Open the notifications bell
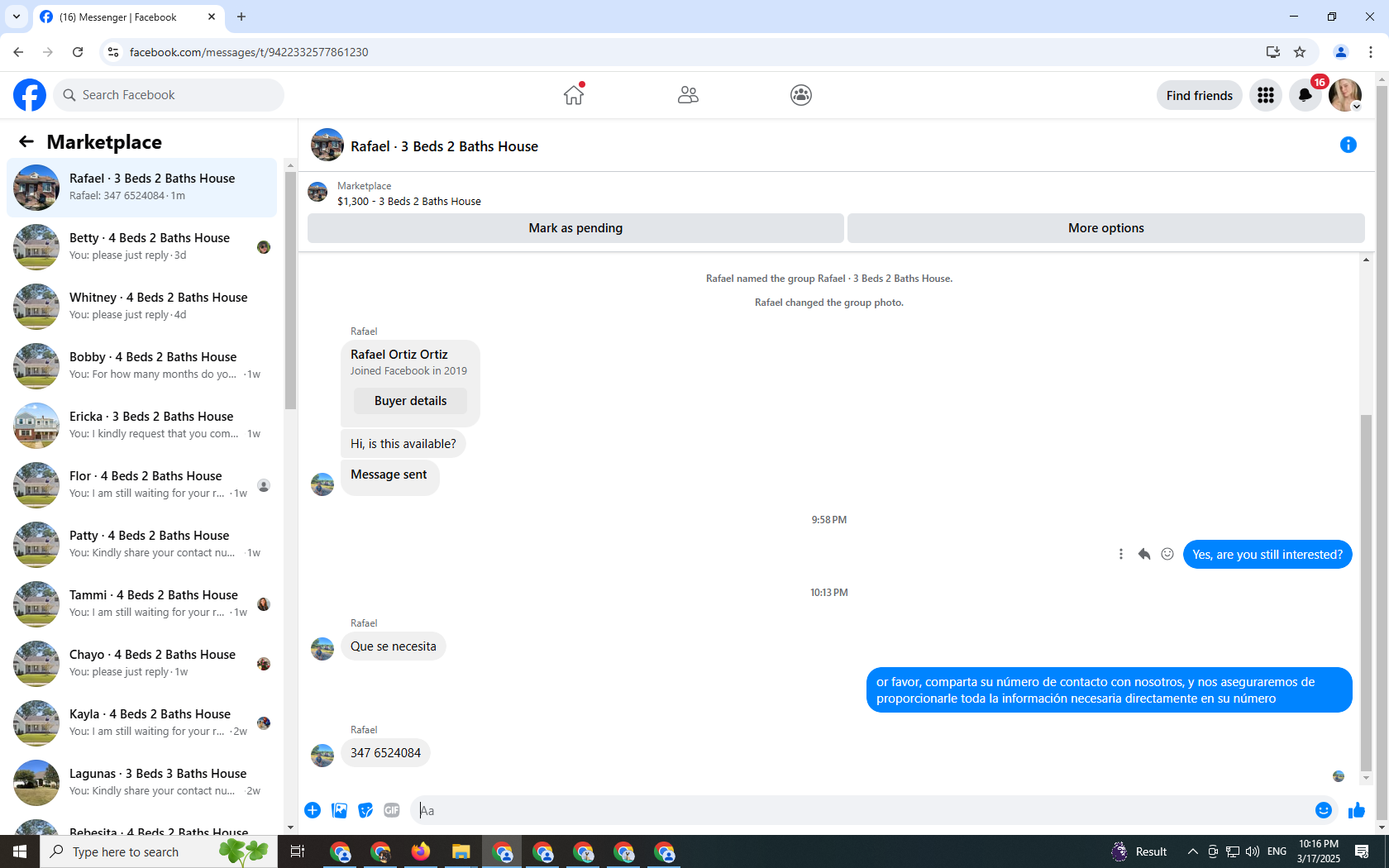This screenshot has width=1389, height=868. [x=1305, y=95]
